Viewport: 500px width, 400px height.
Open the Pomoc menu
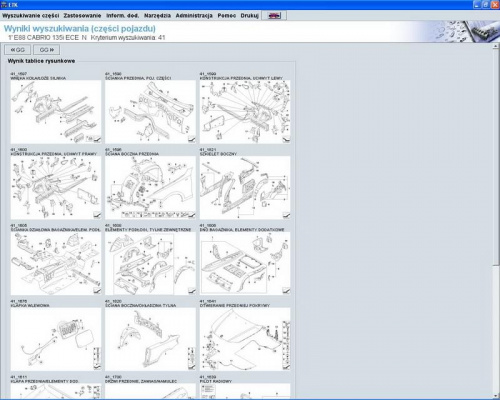point(227,16)
